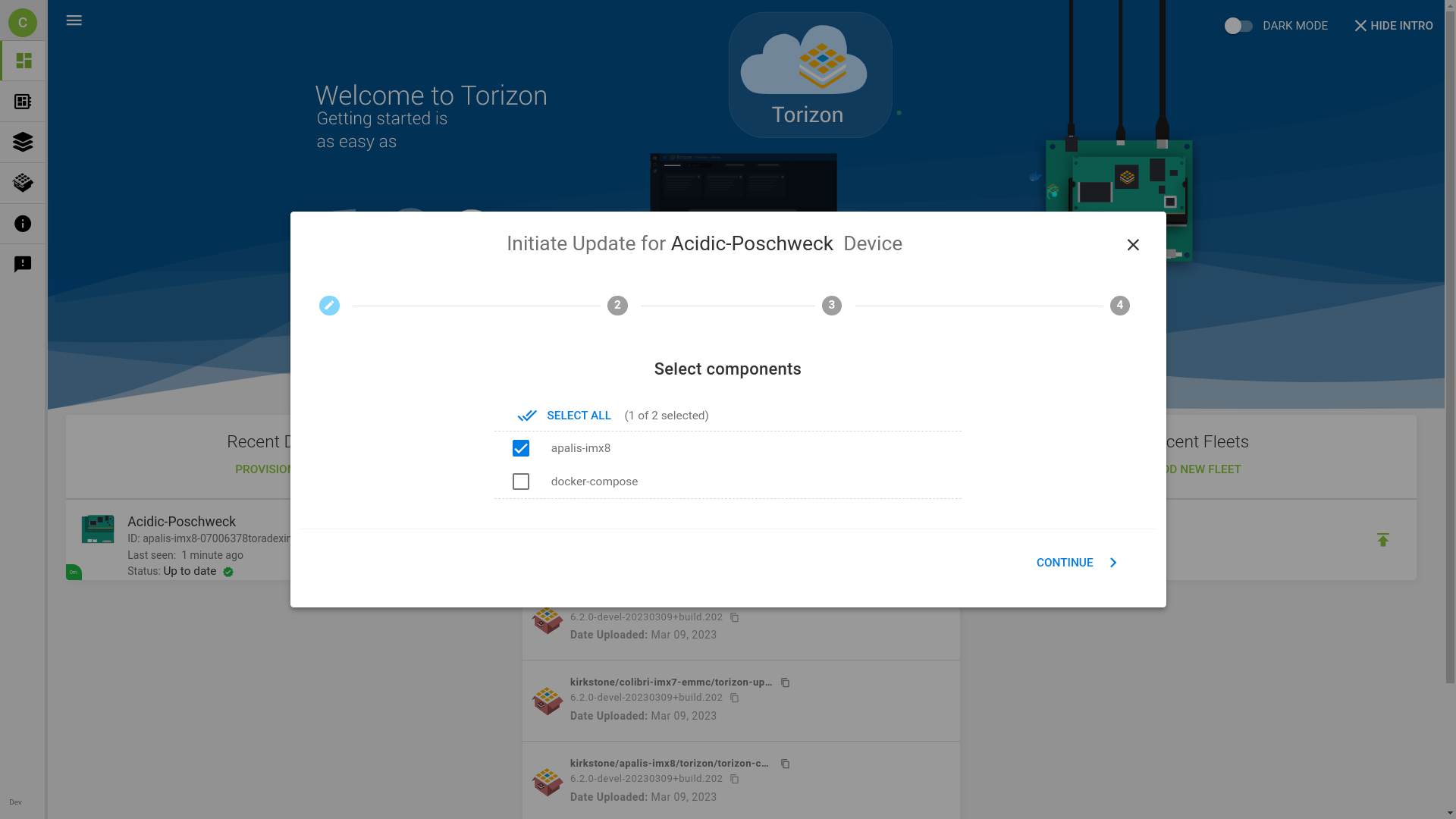This screenshot has width=1456, height=819.
Task: Click step 2 in the stepper
Action: point(617,306)
